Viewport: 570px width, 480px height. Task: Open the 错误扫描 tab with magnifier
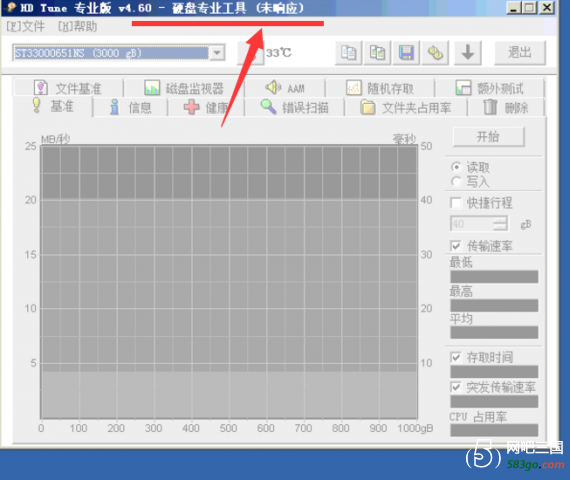coord(294,108)
